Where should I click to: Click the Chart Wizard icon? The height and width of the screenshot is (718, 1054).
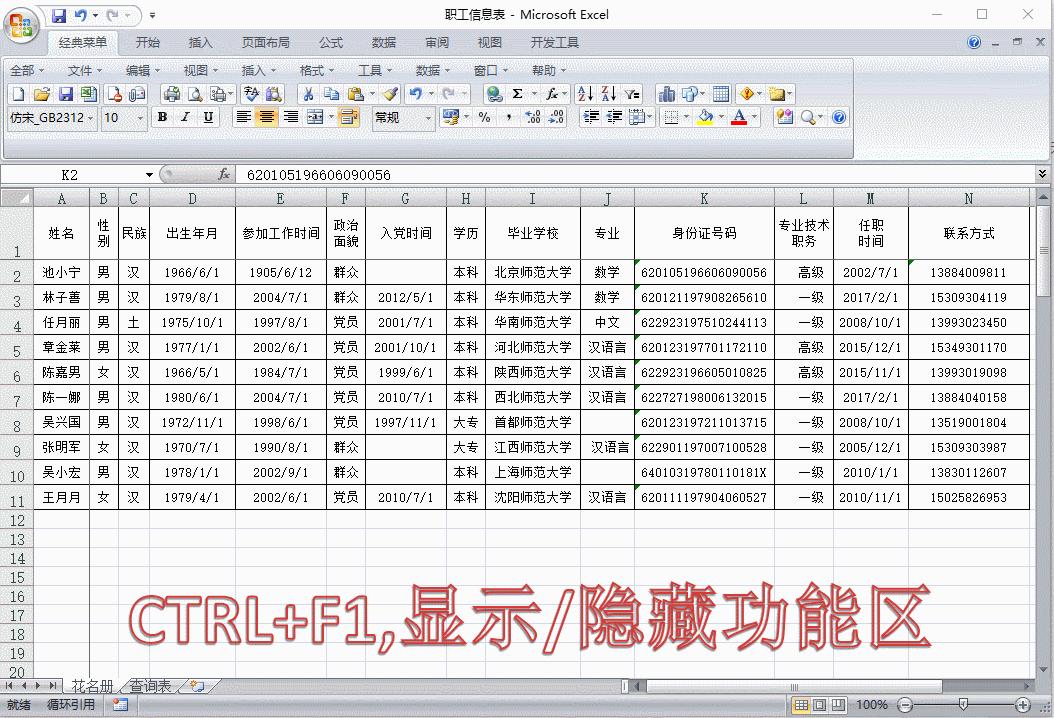(669, 93)
